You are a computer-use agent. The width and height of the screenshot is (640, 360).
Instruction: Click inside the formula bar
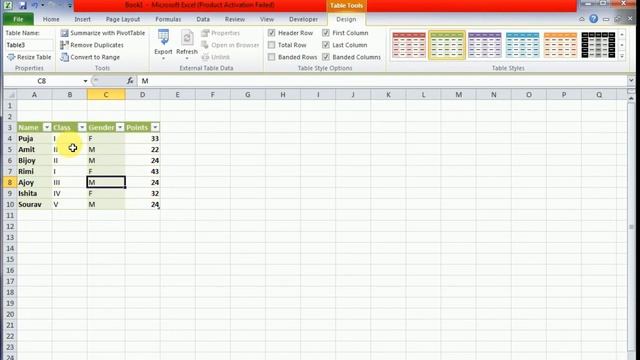coord(382,81)
